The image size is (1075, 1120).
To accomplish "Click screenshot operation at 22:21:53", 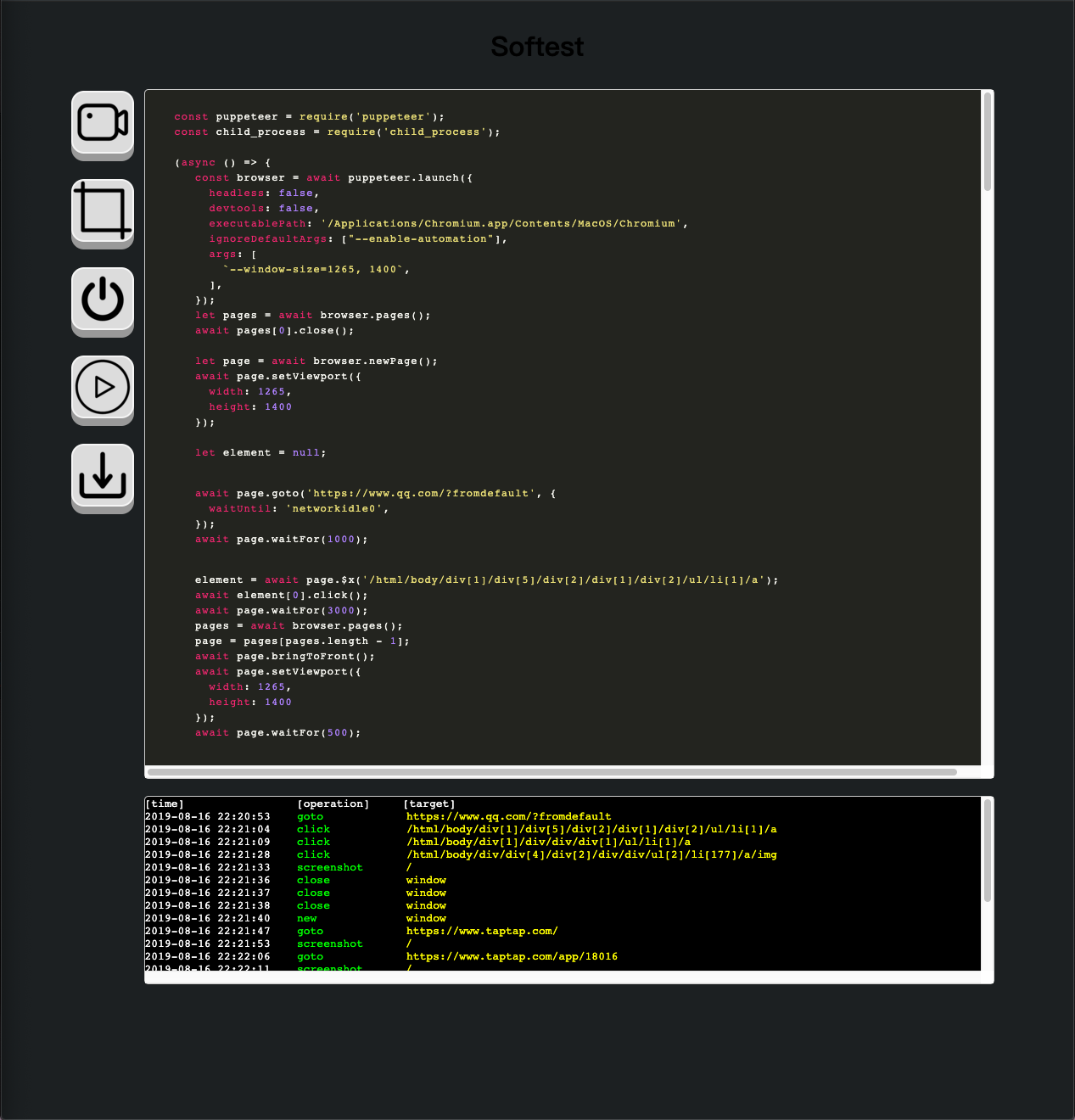I will click(x=330, y=944).
